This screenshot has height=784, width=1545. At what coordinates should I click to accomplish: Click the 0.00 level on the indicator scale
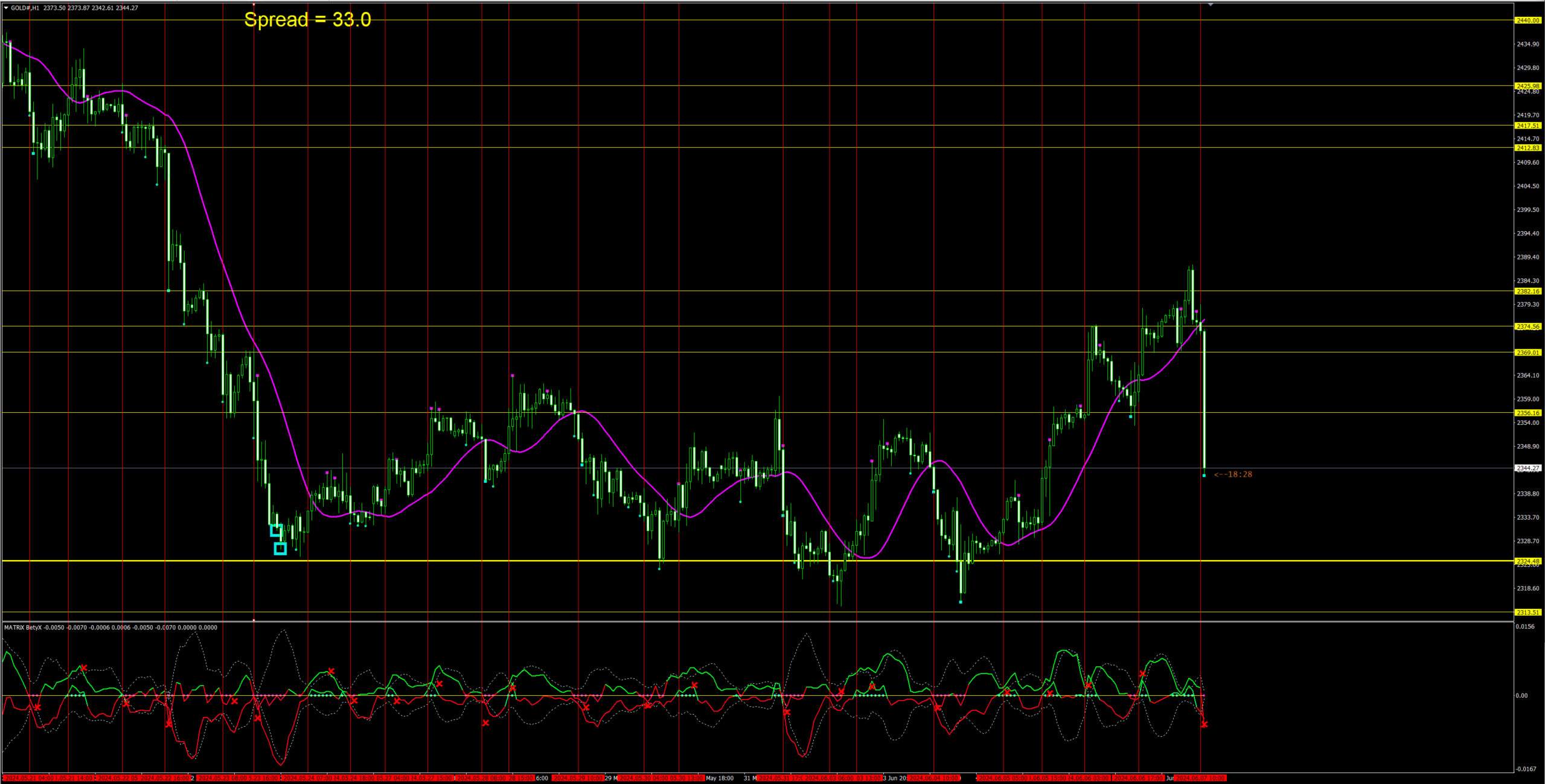pos(1521,696)
